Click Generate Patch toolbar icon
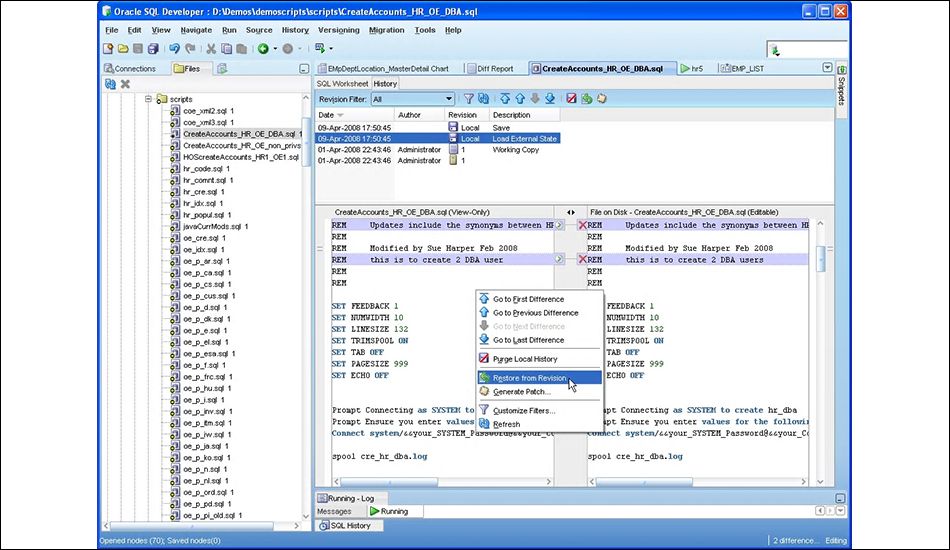 (602, 99)
